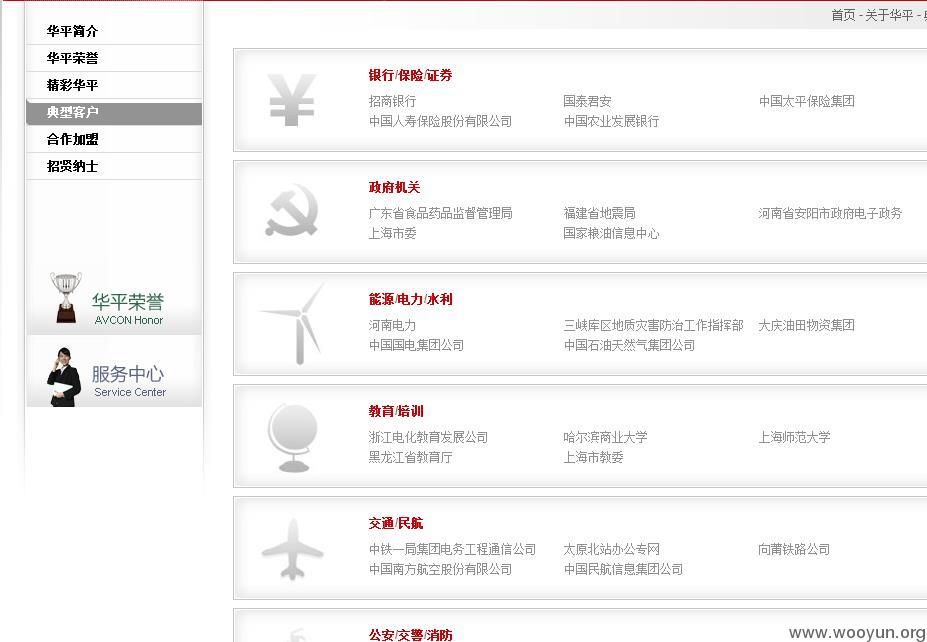Screen dimensions: 927x642
Task: Open the 华平荣誉 AVCON Honor banner text
Action: [x=128, y=309]
